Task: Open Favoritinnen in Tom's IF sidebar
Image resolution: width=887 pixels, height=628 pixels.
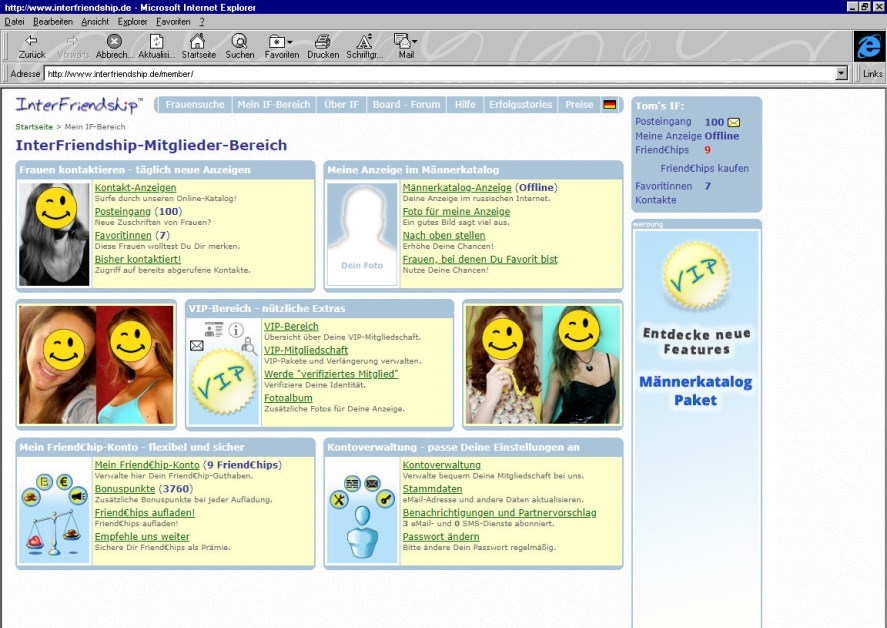Action: coord(663,186)
